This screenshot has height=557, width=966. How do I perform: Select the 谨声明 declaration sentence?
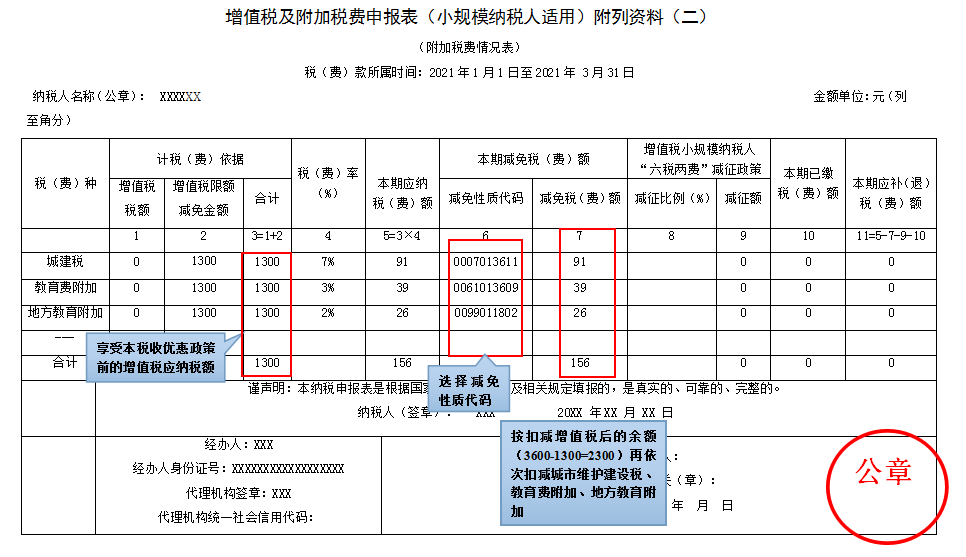click(515, 388)
